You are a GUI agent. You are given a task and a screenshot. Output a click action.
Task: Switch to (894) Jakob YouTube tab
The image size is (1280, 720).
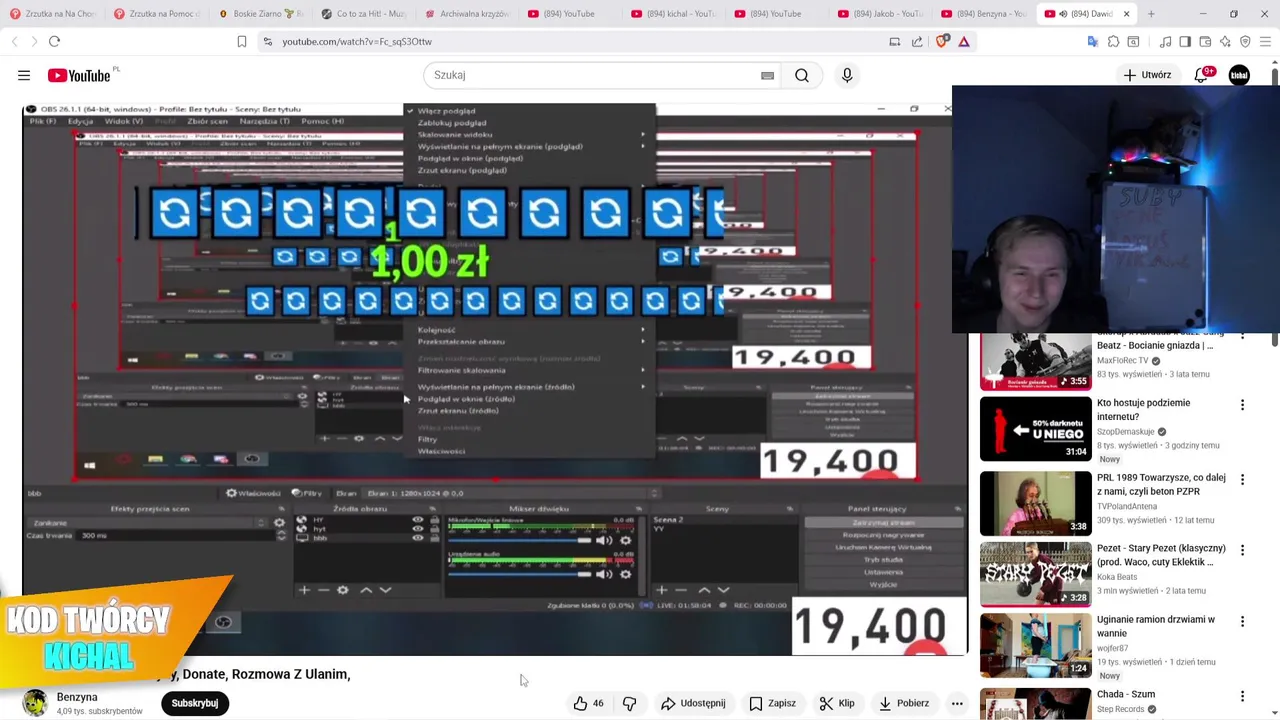click(x=881, y=14)
